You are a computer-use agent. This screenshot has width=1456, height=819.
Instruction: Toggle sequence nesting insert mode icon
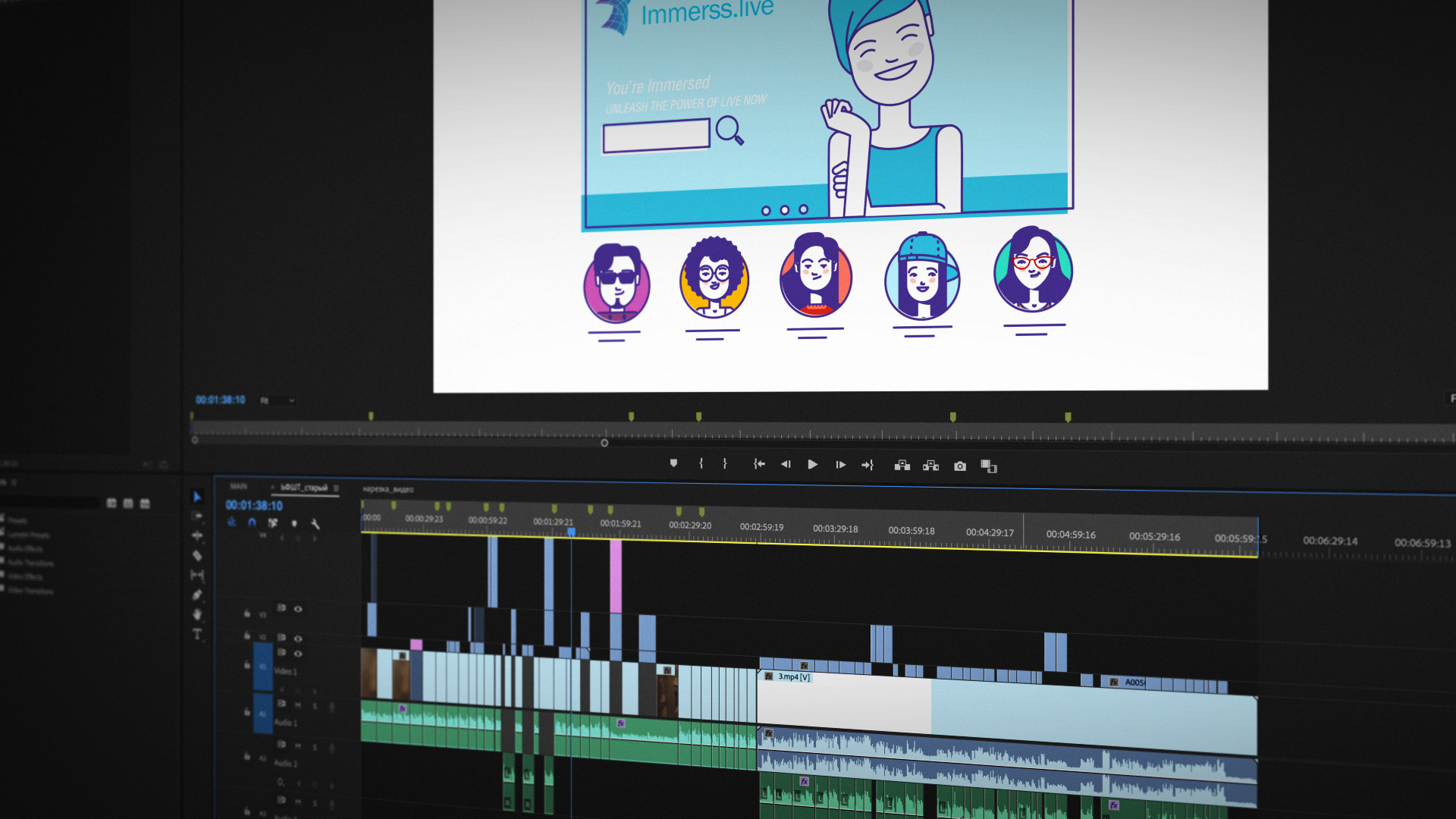[x=231, y=522]
